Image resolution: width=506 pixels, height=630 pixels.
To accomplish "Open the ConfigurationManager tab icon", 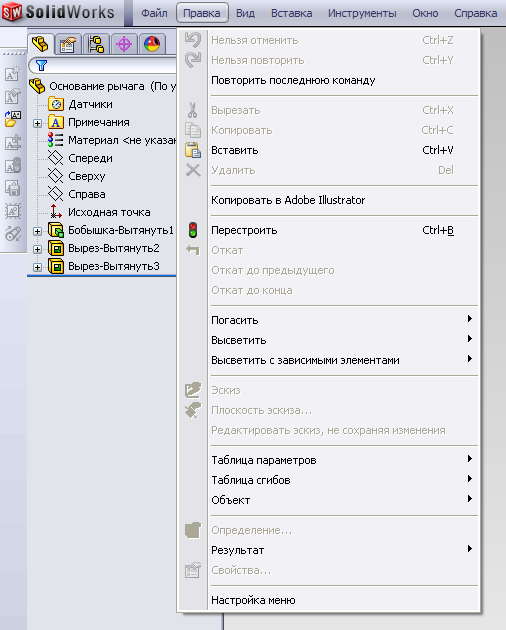I will click(96, 45).
